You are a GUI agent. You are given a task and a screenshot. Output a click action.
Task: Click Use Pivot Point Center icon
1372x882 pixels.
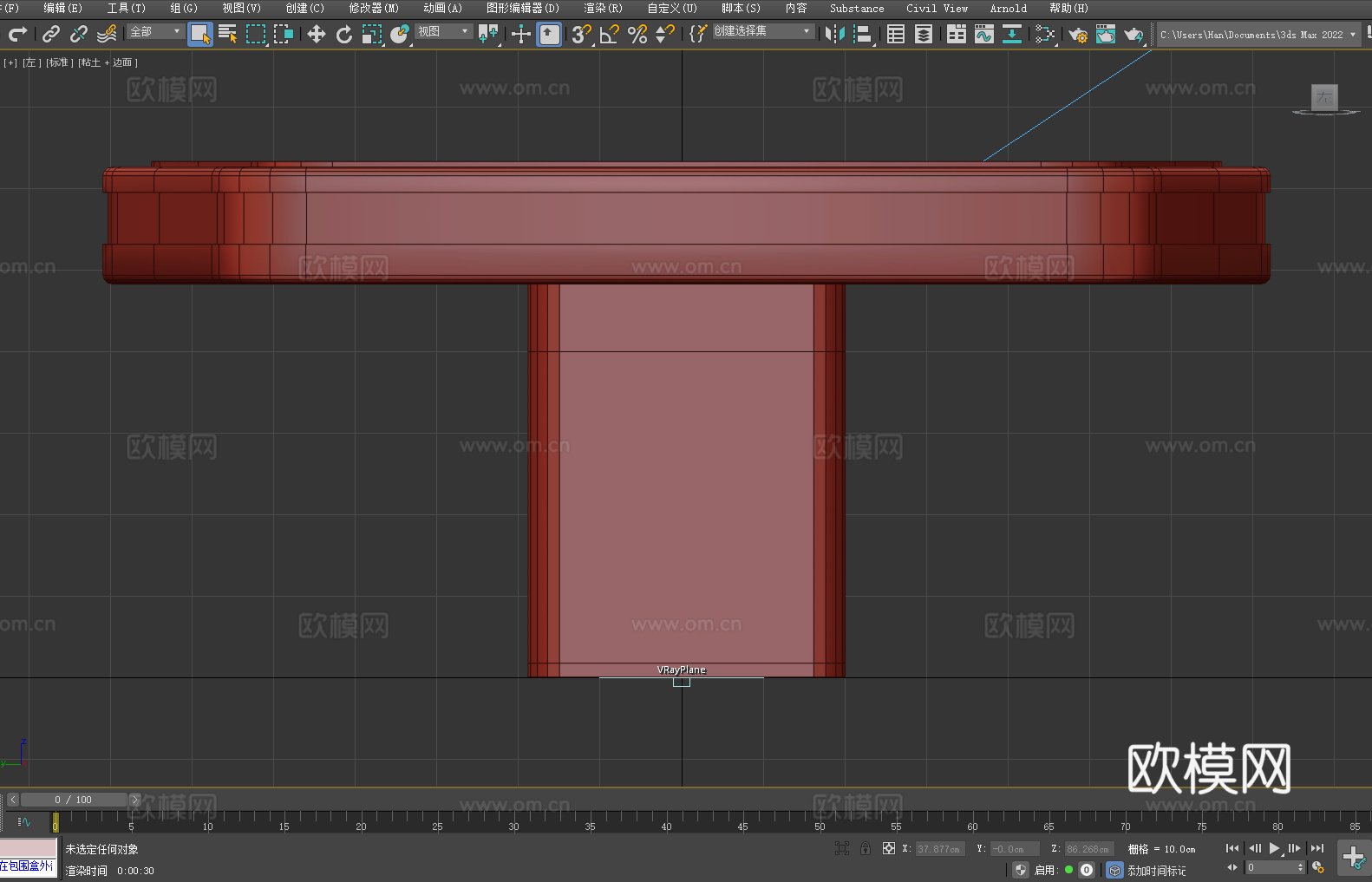488,34
